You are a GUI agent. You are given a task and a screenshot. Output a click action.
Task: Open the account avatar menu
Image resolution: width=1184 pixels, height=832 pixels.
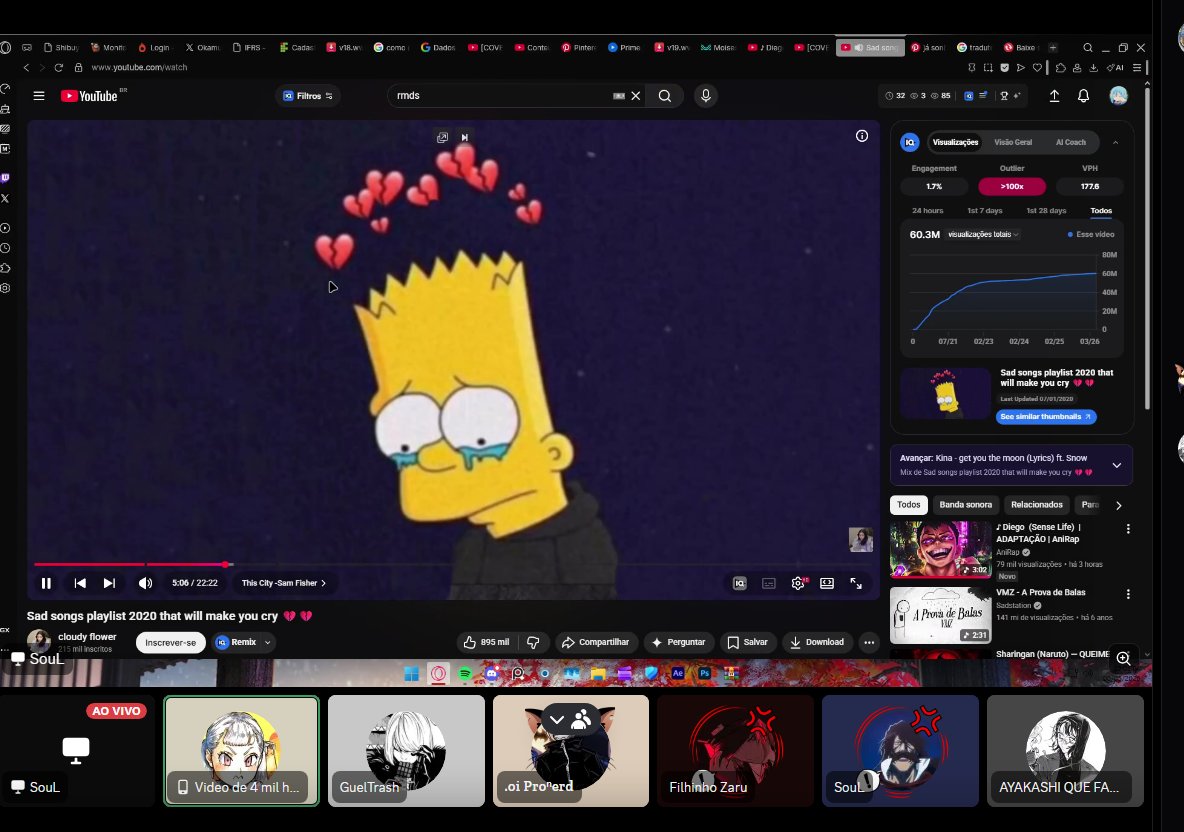tap(1118, 96)
